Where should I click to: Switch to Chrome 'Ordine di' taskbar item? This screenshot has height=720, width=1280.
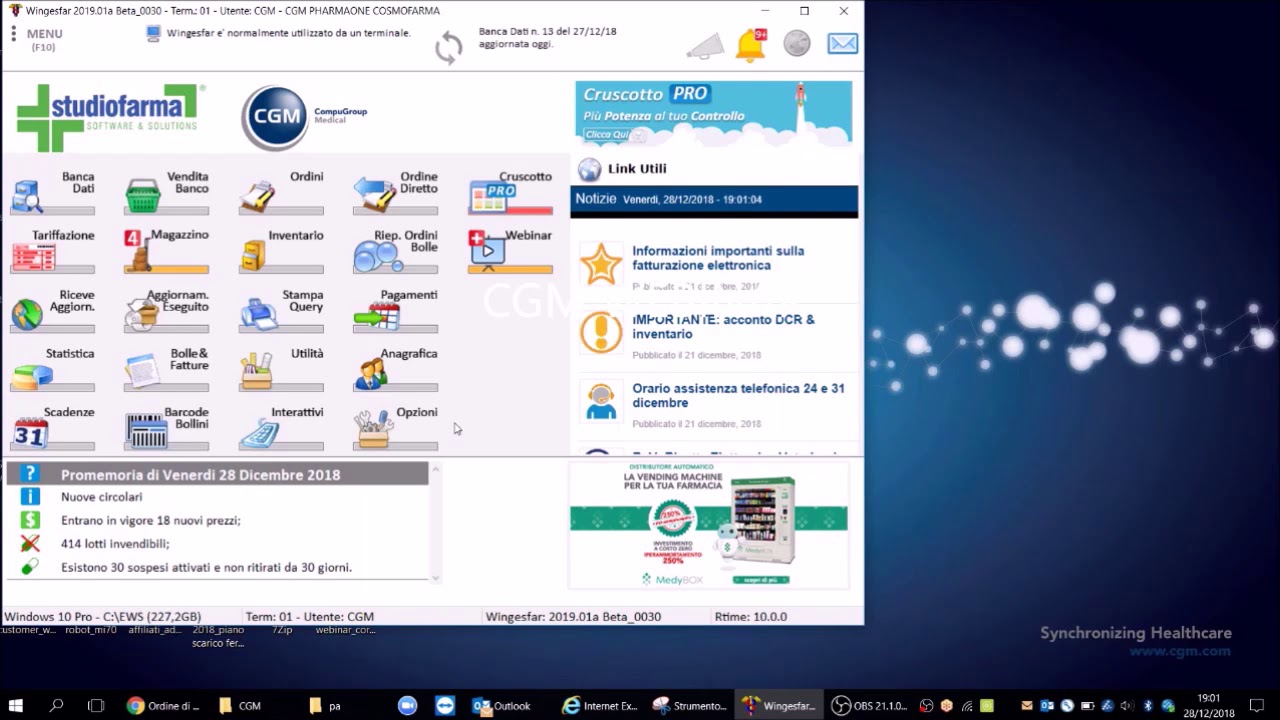163,705
